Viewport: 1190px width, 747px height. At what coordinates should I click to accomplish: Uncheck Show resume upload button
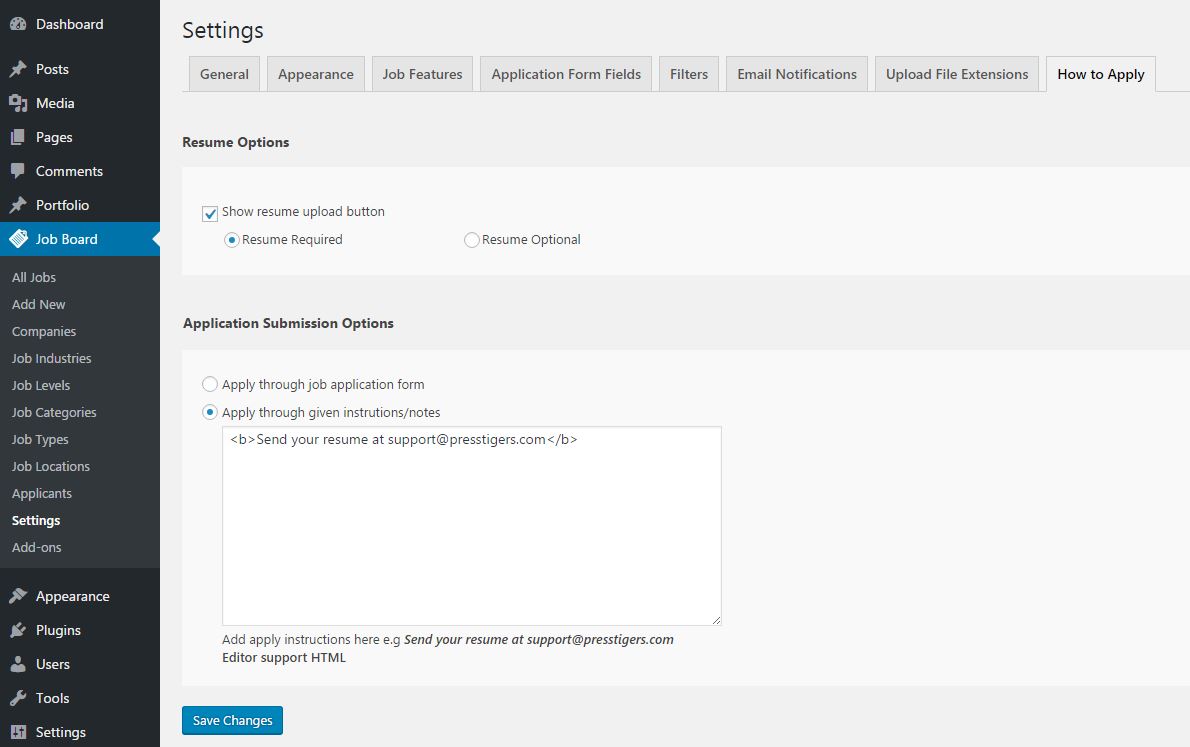(210, 213)
